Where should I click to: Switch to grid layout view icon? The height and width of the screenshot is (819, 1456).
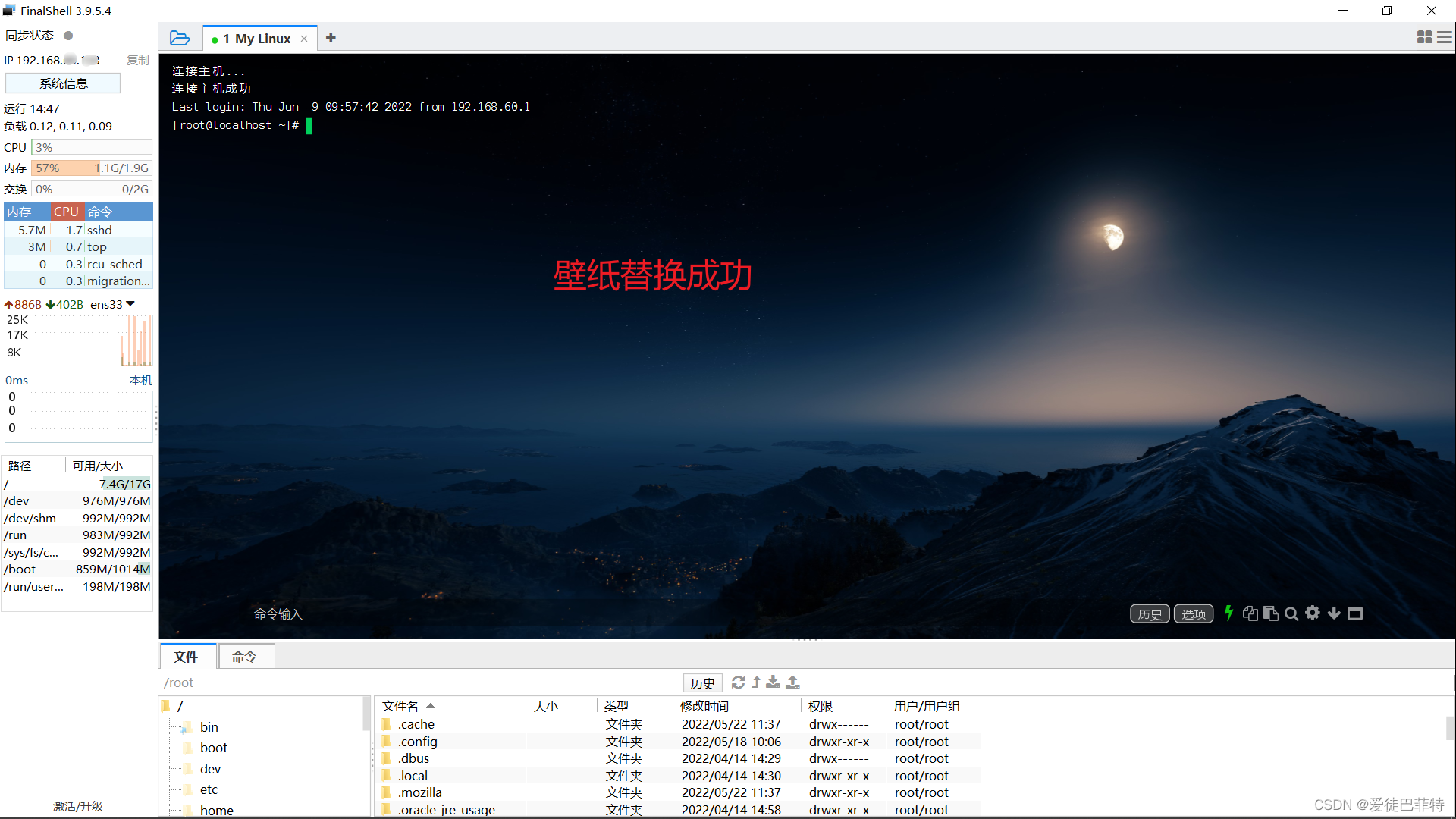click(x=1424, y=37)
